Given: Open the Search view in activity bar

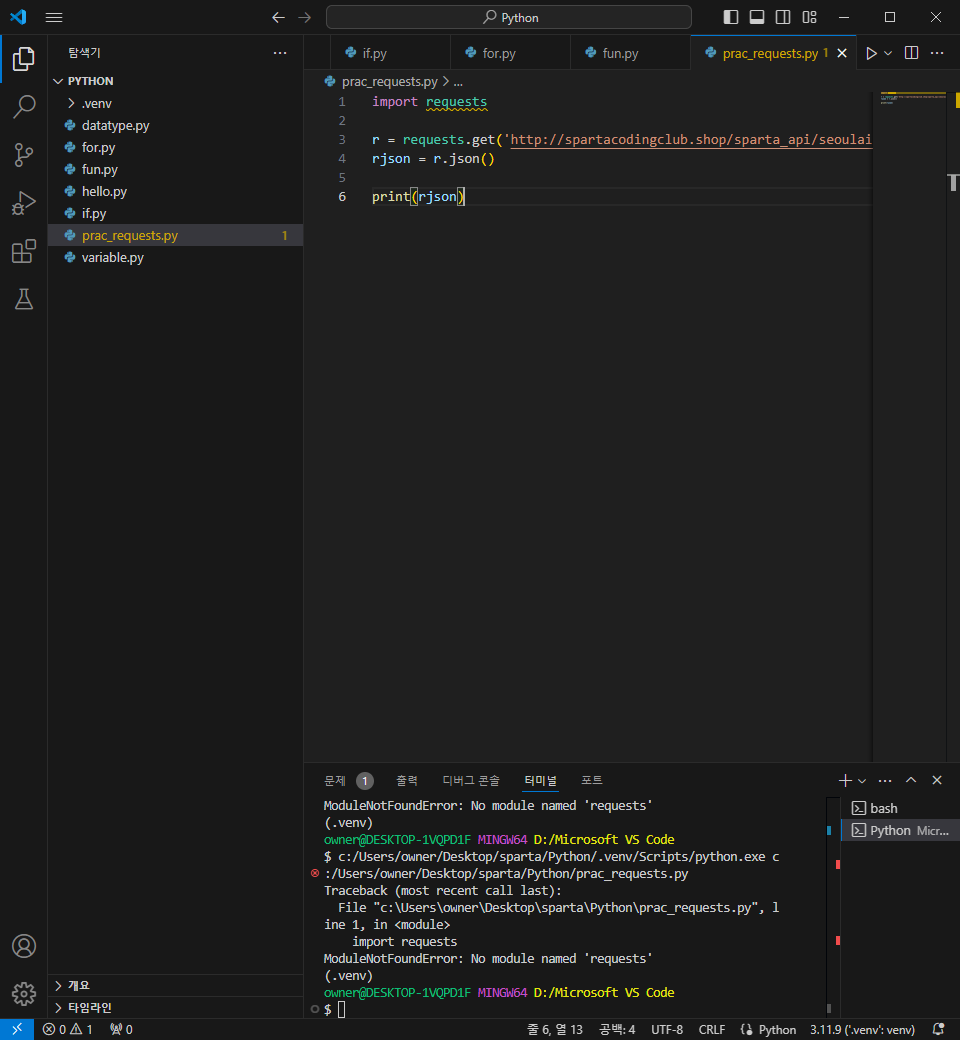Looking at the screenshot, I should tap(24, 107).
